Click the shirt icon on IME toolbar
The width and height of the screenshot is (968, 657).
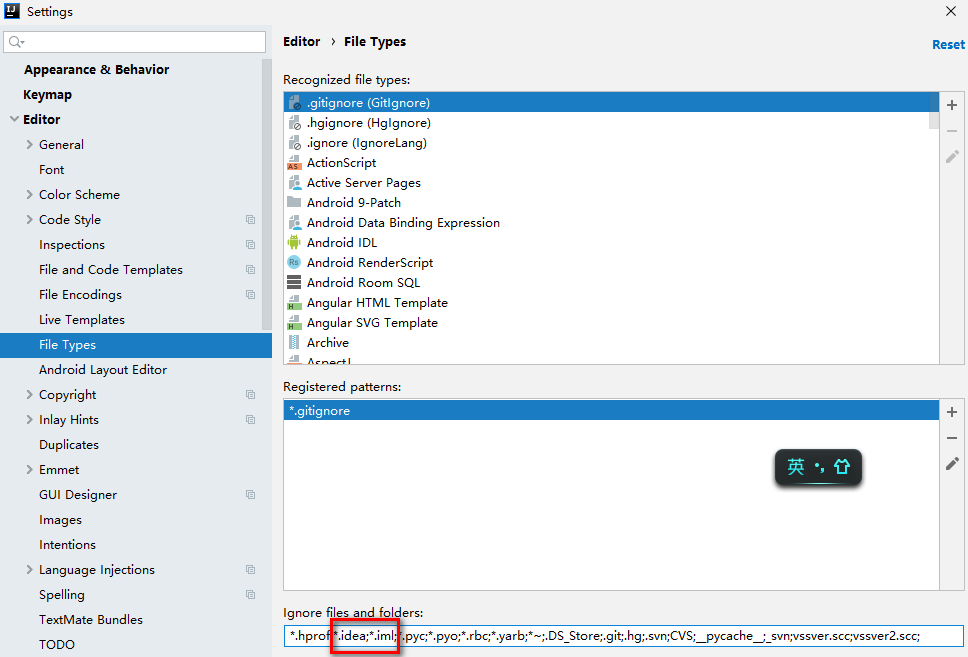pyautogui.click(x=842, y=467)
